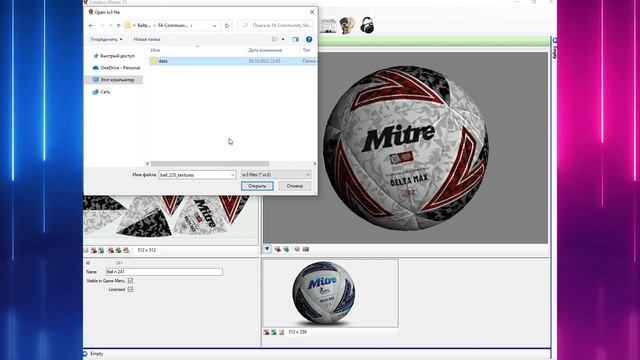
Task: Open the rx3 files type filter
Action: pos(276,175)
